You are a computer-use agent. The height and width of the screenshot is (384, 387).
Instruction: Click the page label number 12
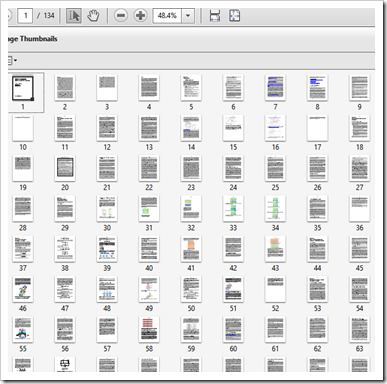tap(107, 147)
